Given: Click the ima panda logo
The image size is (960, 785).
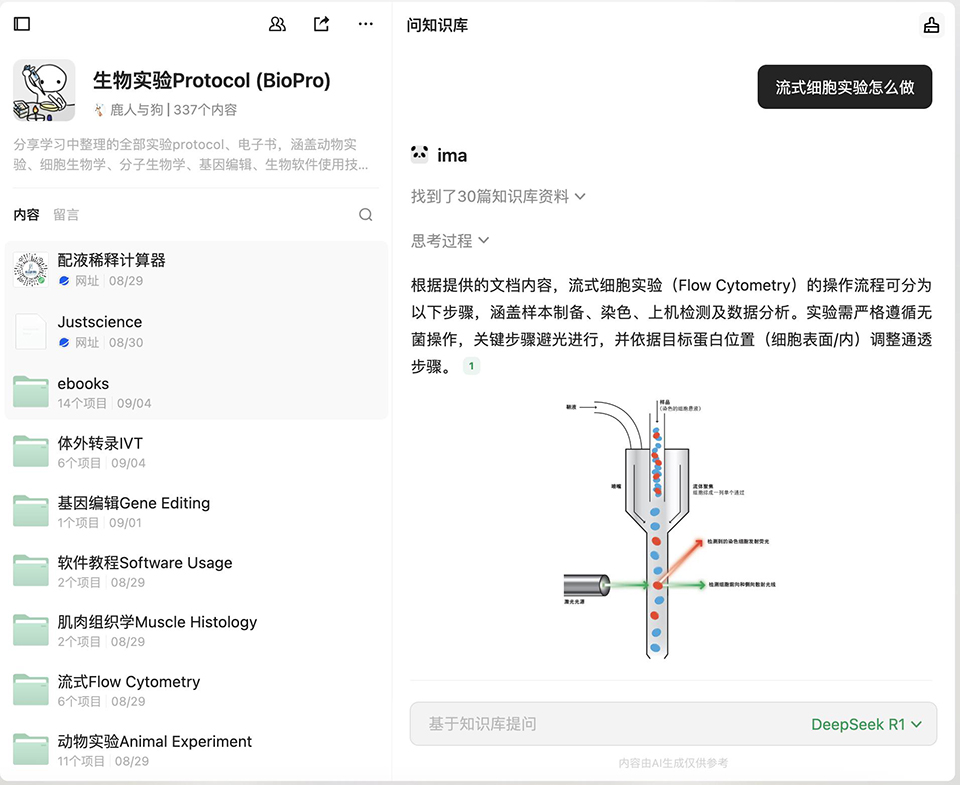Looking at the screenshot, I should [420, 155].
